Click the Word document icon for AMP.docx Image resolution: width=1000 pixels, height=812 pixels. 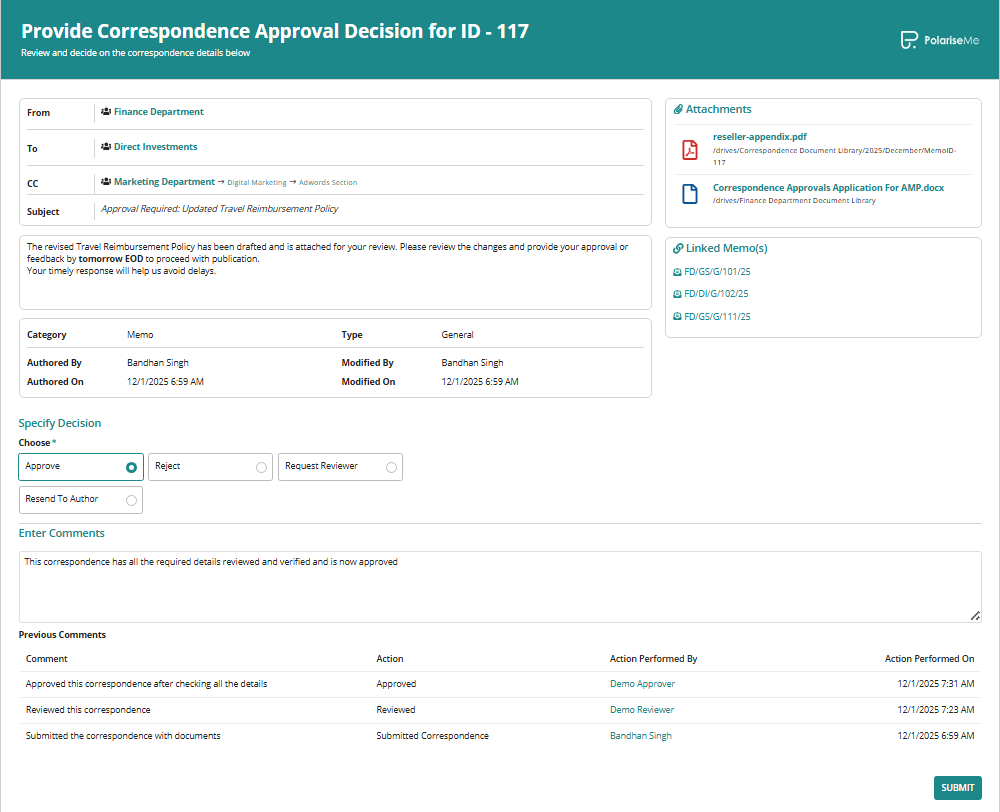tap(689, 194)
